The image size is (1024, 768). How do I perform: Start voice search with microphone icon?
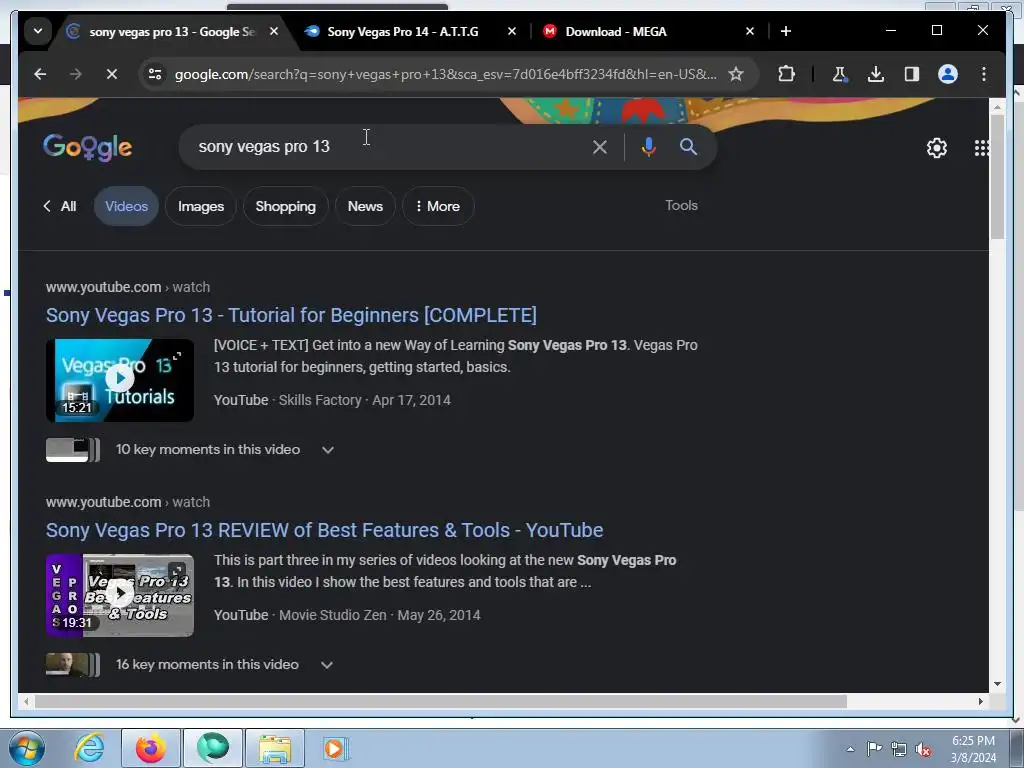(648, 147)
